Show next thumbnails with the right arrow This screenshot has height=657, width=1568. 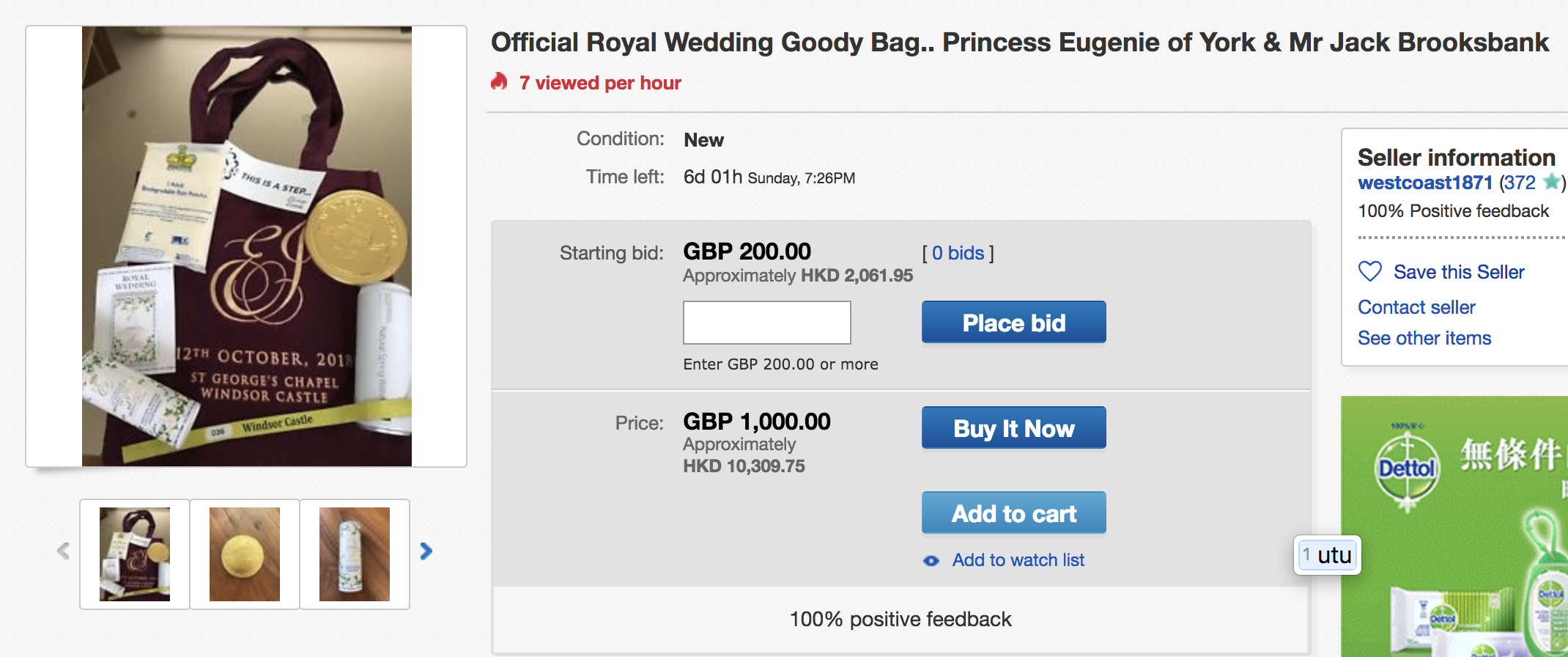tap(426, 551)
